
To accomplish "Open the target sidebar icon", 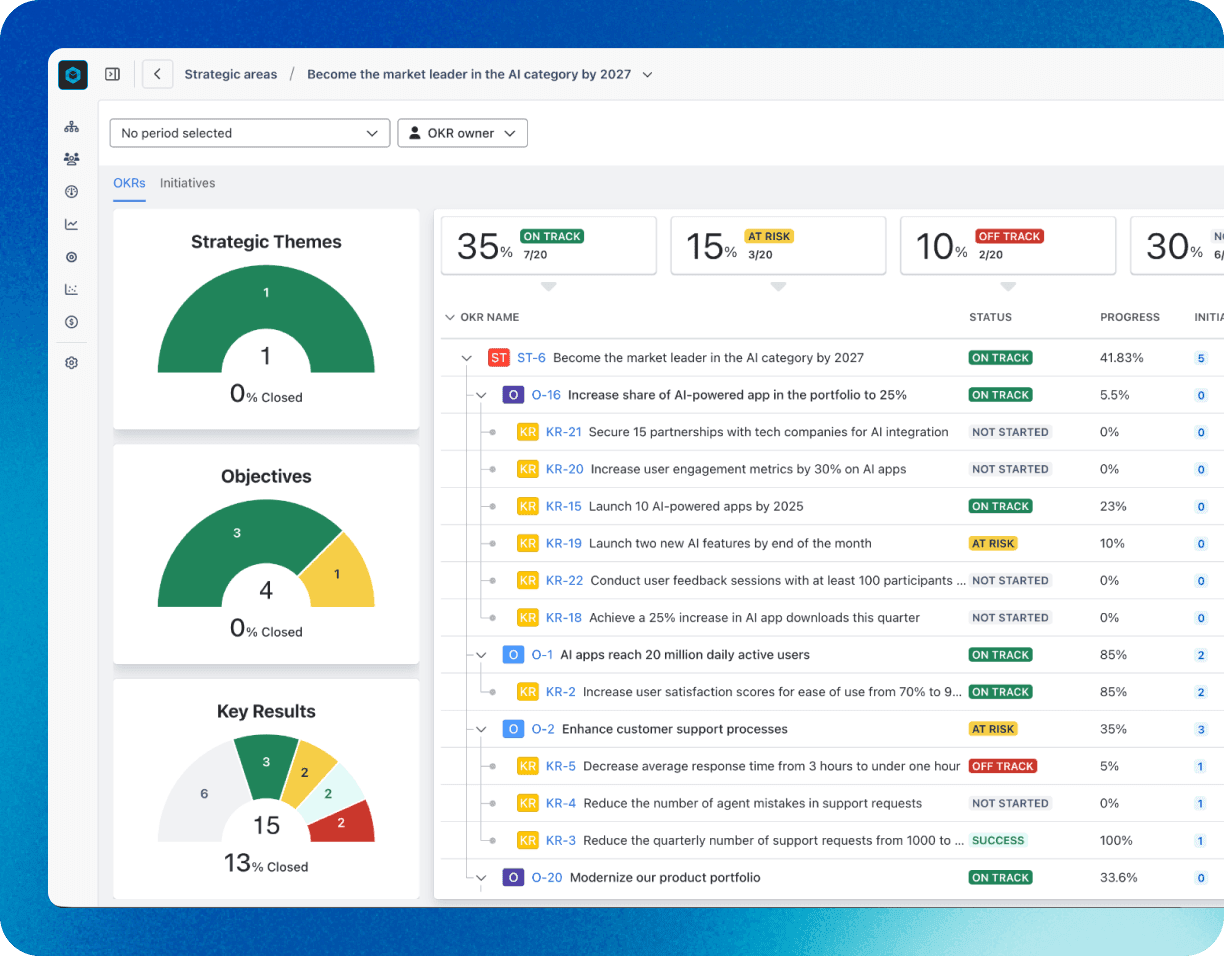I will pyautogui.click(x=71, y=257).
